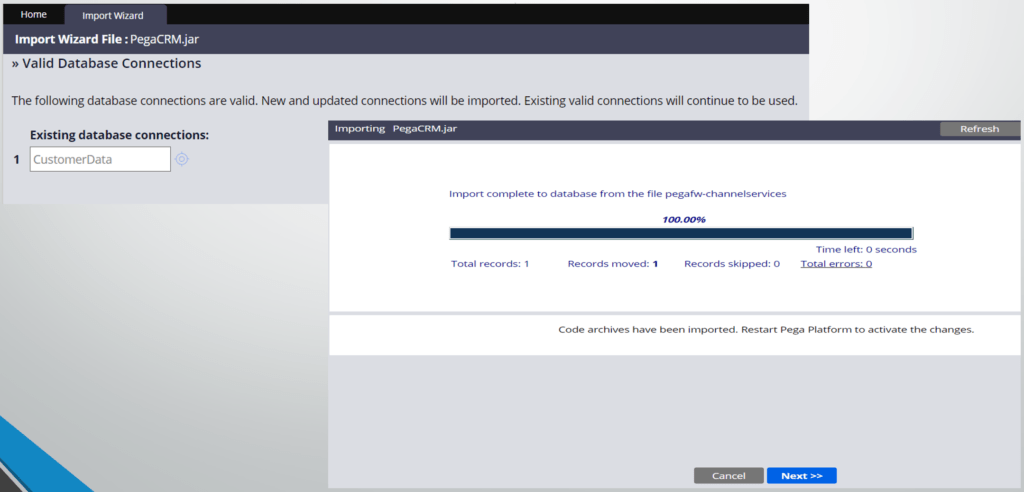Click the "Existing database connections:" label
This screenshot has height=492, width=1024.
pos(120,135)
